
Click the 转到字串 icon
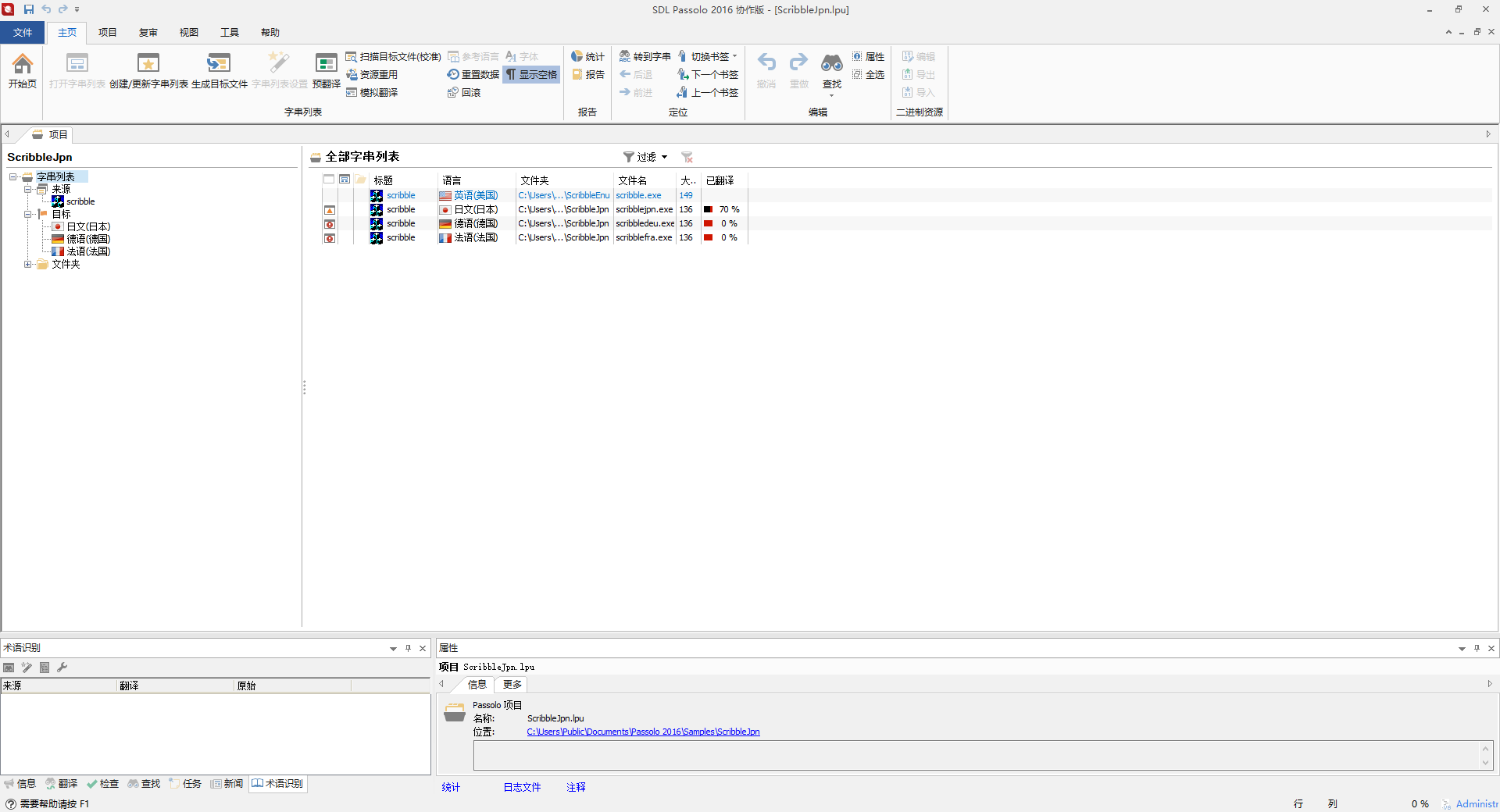pyautogui.click(x=645, y=55)
